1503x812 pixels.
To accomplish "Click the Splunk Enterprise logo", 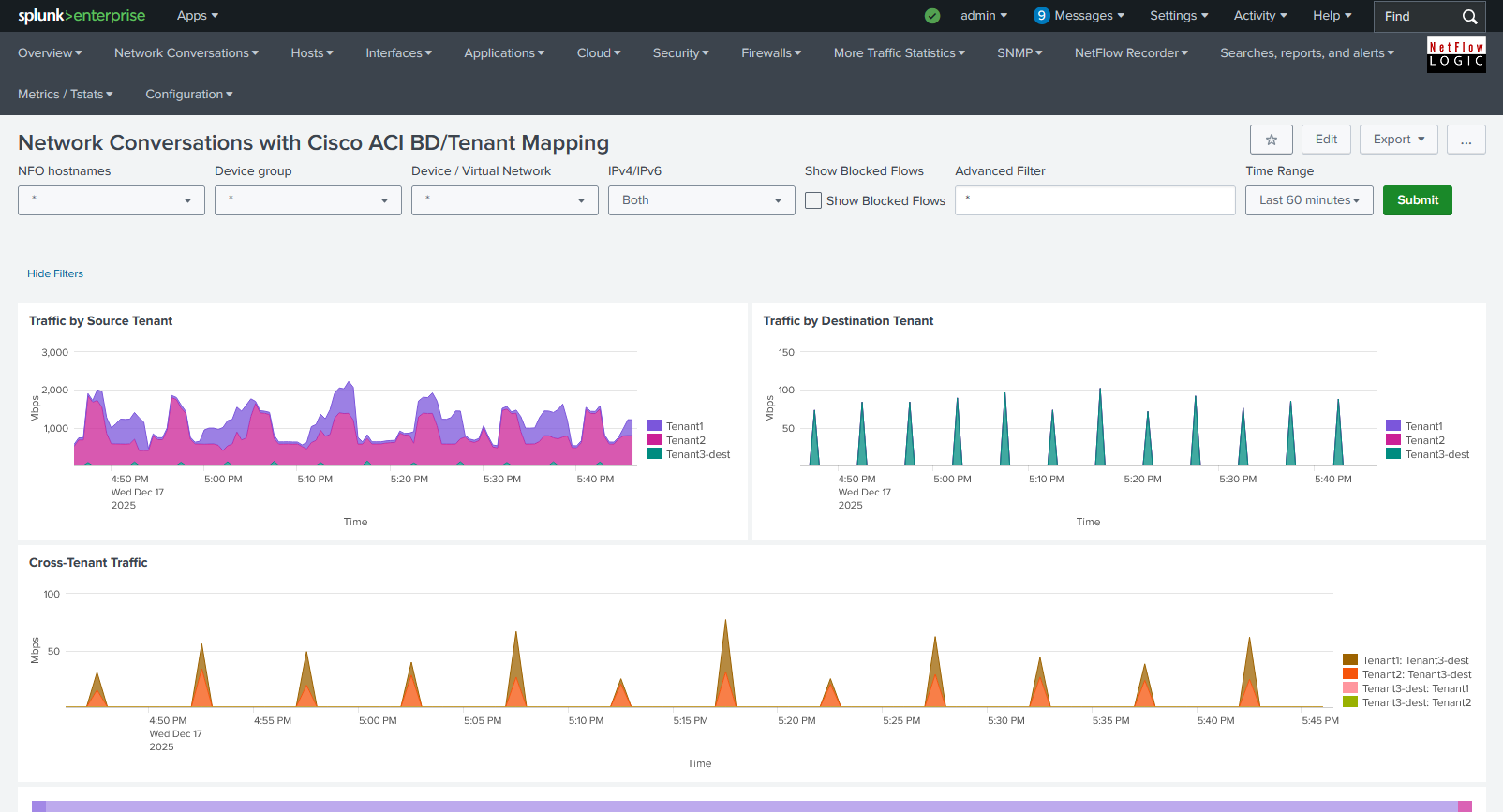I will click(x=82, y=16).
